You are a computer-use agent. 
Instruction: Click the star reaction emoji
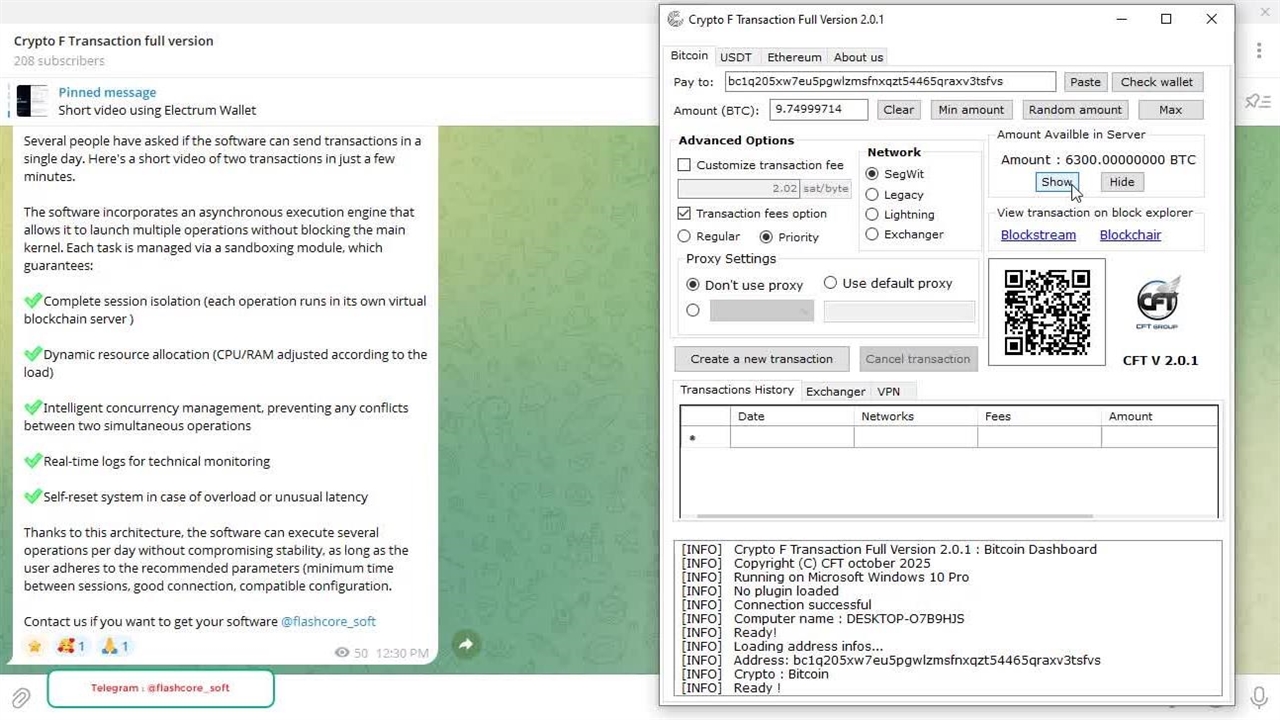pyautogui.click(x=35, y=646)
